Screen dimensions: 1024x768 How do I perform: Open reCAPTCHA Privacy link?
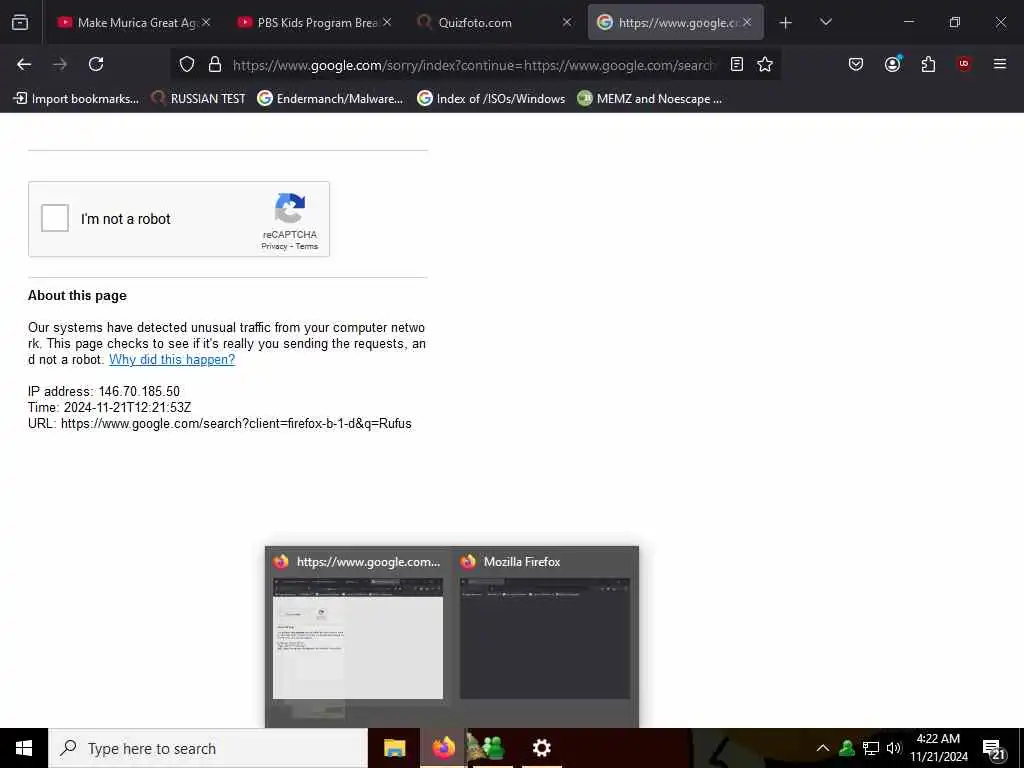pos(274,246)
